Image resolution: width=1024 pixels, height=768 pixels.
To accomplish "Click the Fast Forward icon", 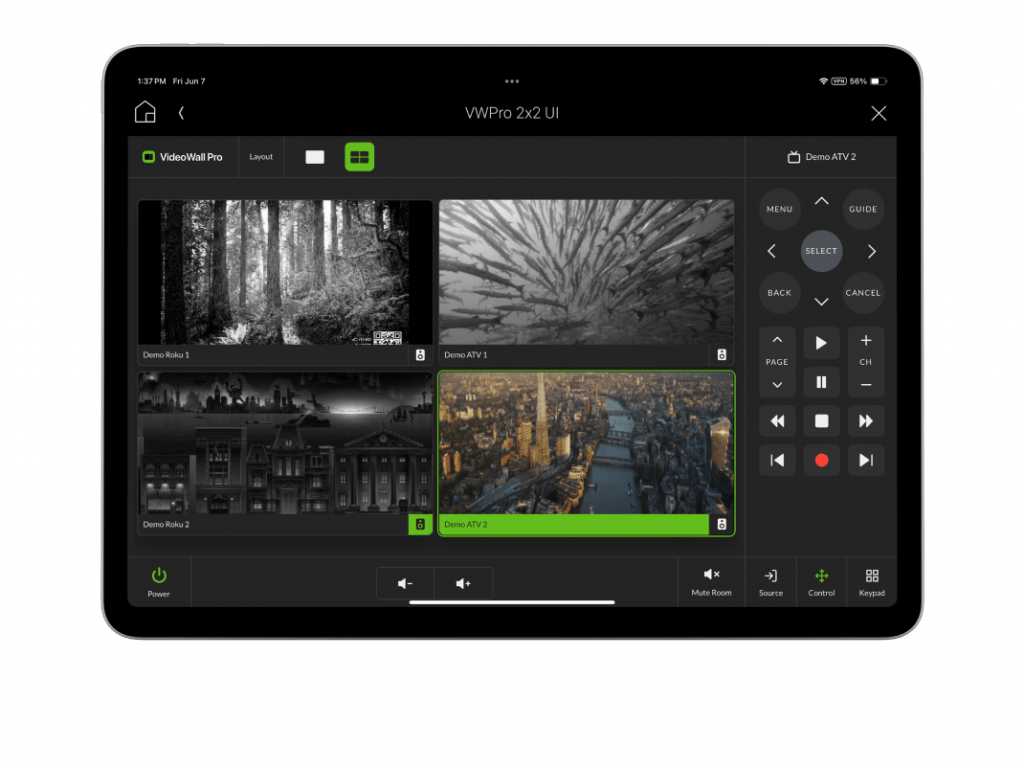I will pos(866,422).
